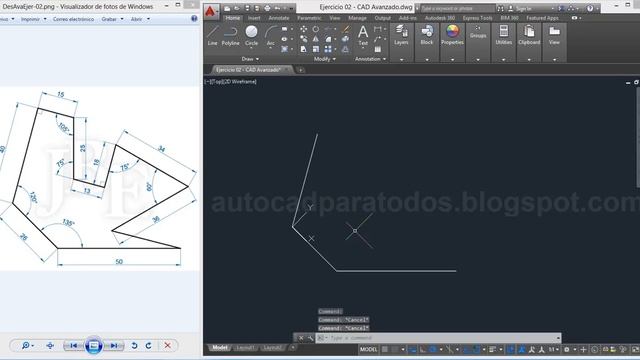Click Correo electrónico in photo viewer

(x=73, y=19)
